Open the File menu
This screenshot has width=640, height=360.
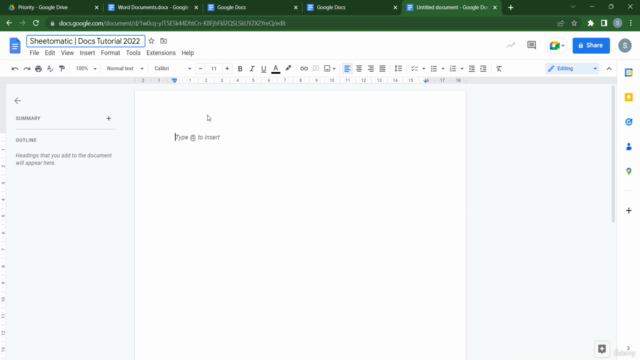pyautogui.click(x=34, y=53)
